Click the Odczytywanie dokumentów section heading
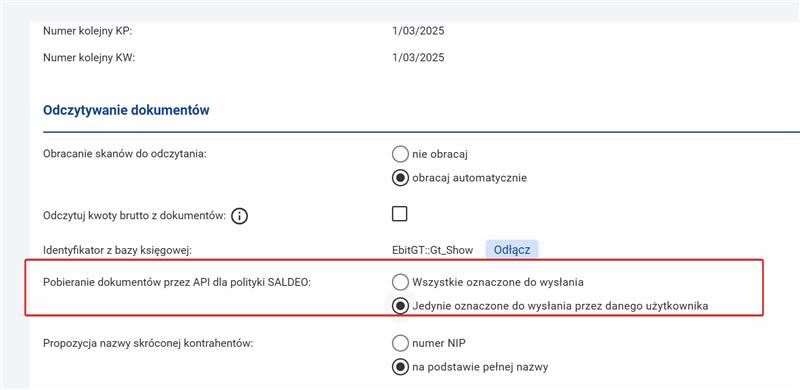800x390 pixels. point(127,110)
